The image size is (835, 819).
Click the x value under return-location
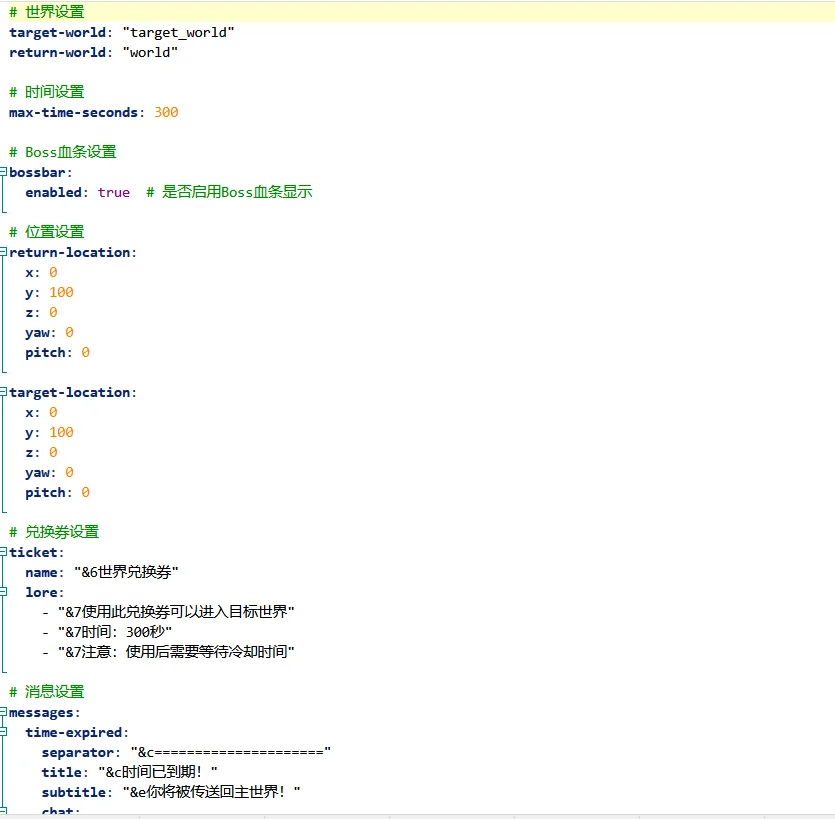tap(53, 273)
